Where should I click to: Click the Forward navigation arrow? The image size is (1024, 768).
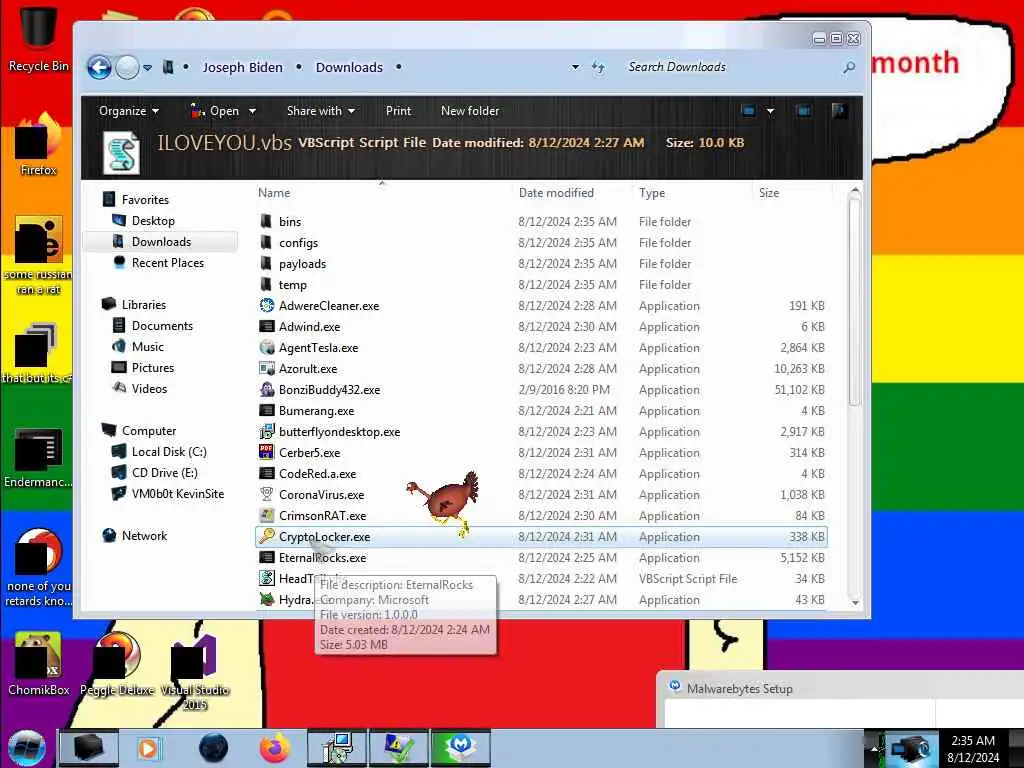point(127,67)
